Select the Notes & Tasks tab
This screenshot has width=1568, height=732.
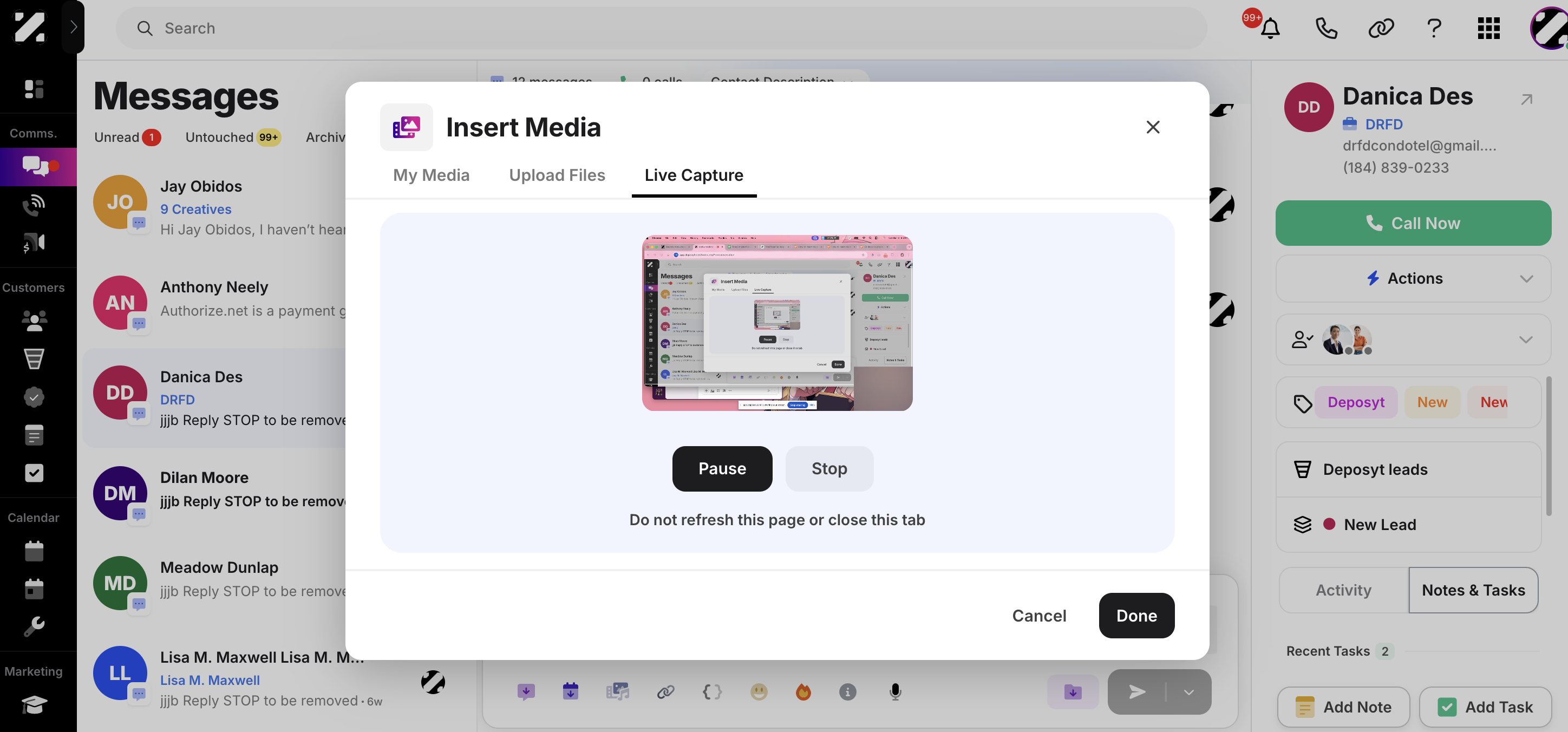tap(1473, 590)
